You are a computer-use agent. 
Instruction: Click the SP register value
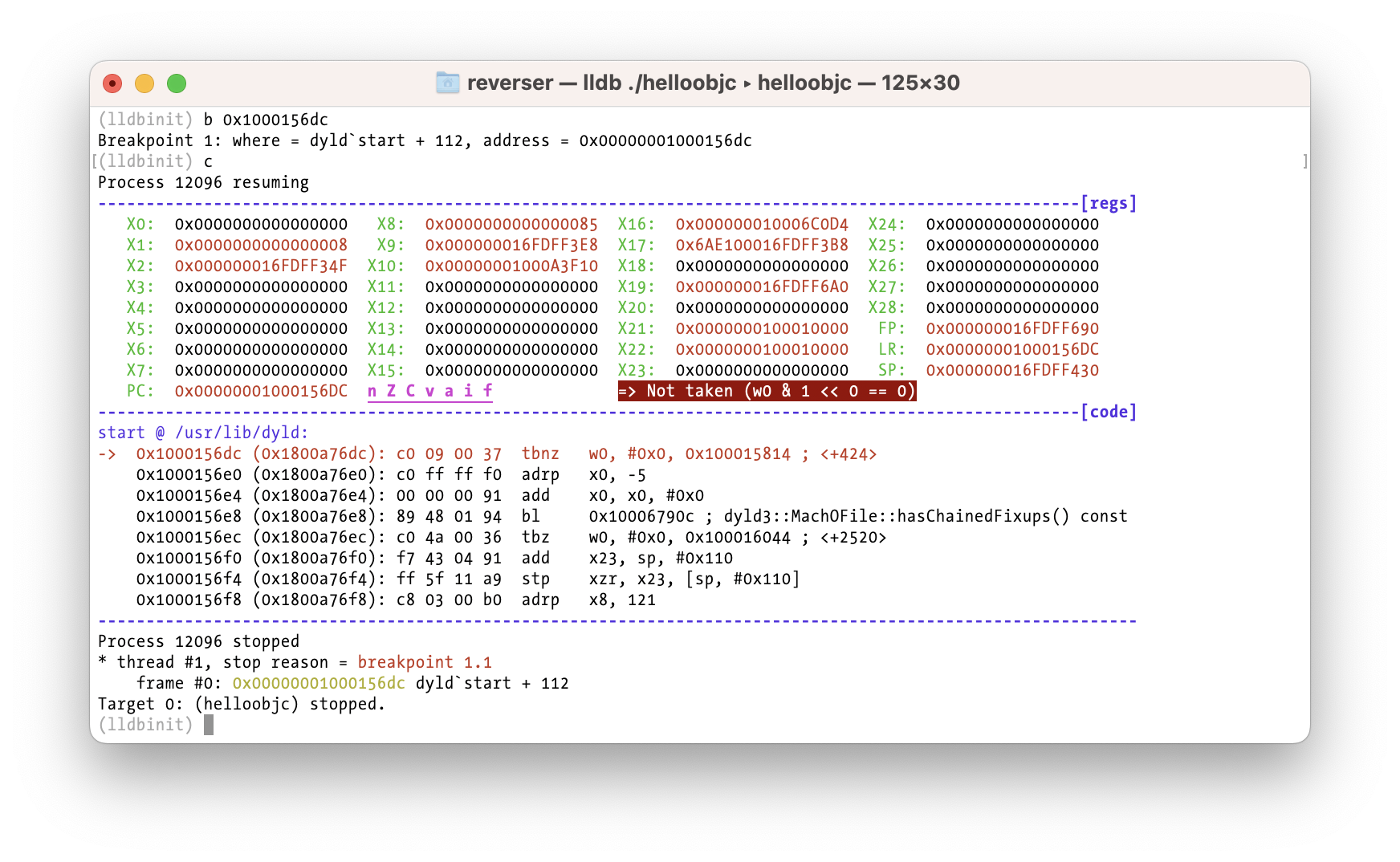coord(1012,371)
